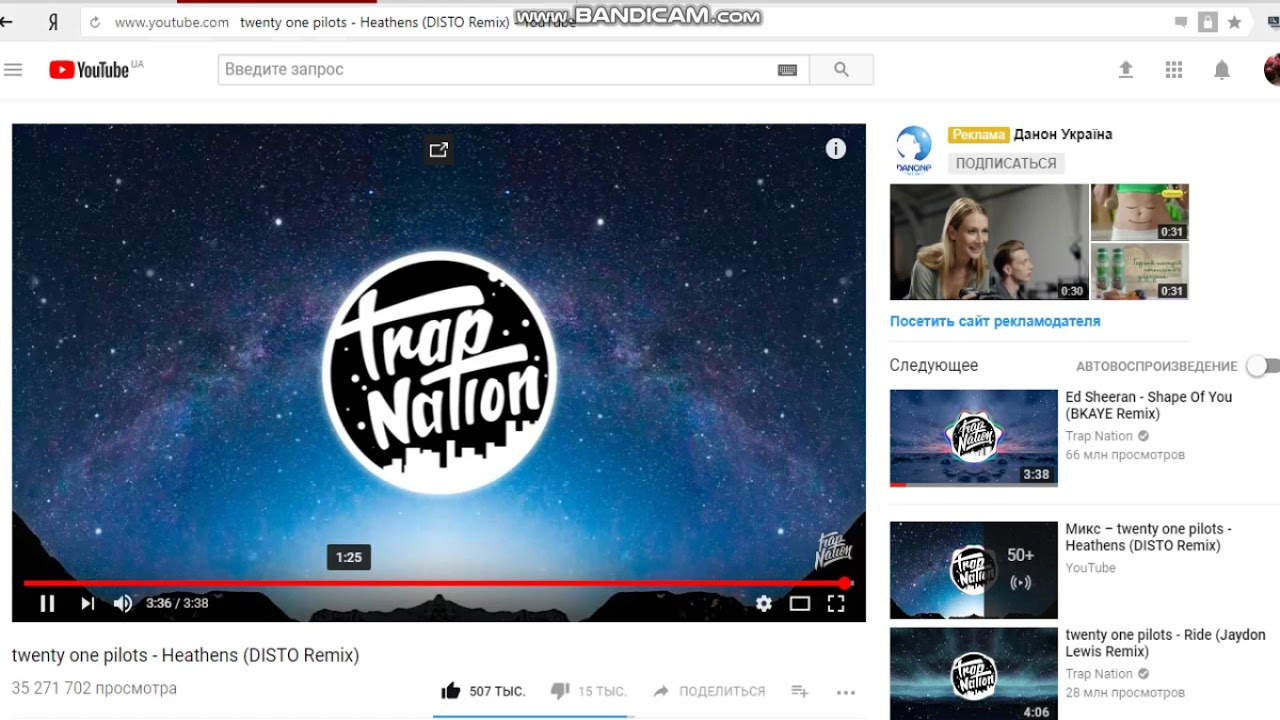
Task: Click the 35 271 702 просмотра view count
Action: 94,689
